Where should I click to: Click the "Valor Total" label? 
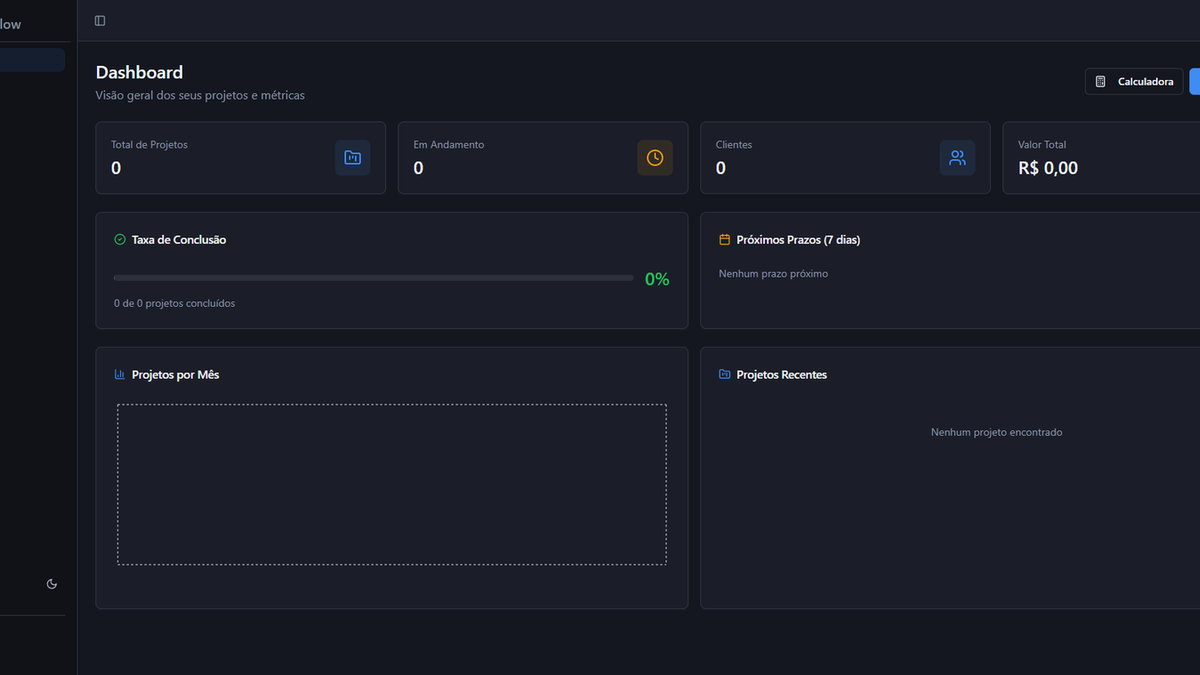click(1042, 145)
